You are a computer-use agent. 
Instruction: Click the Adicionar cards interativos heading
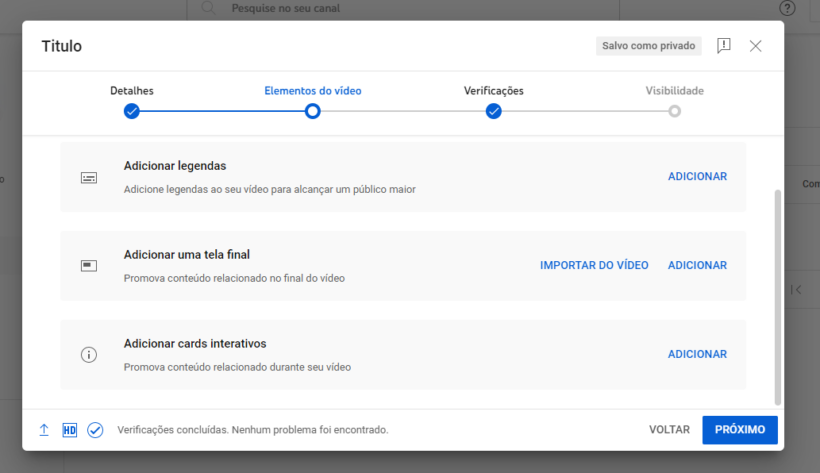tap(195, 344)
